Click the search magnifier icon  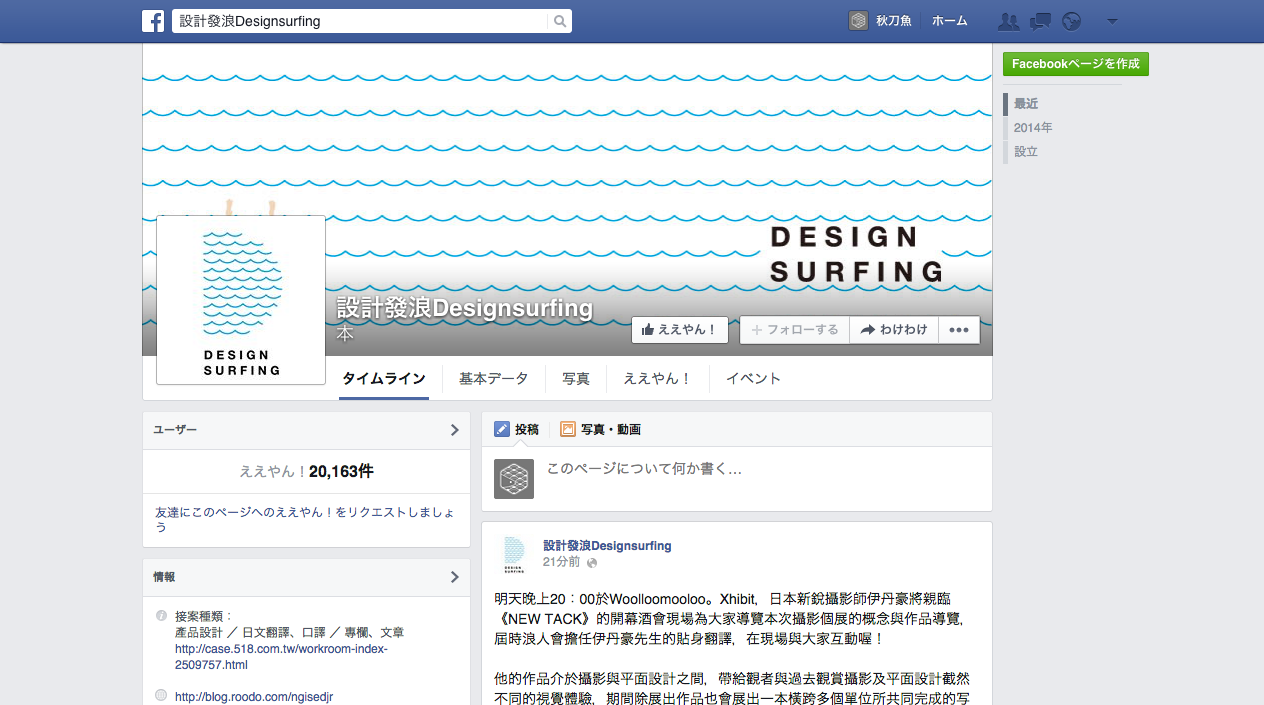click(x=560, y=21)
